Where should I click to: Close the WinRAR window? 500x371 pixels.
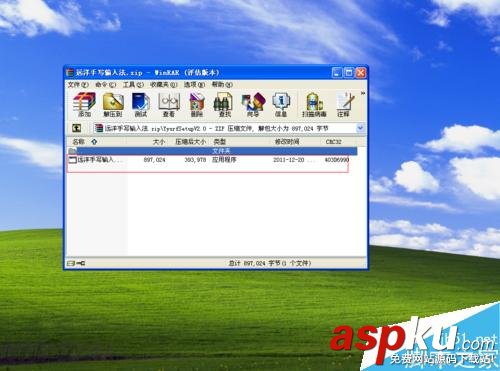(x=361, y=73)
